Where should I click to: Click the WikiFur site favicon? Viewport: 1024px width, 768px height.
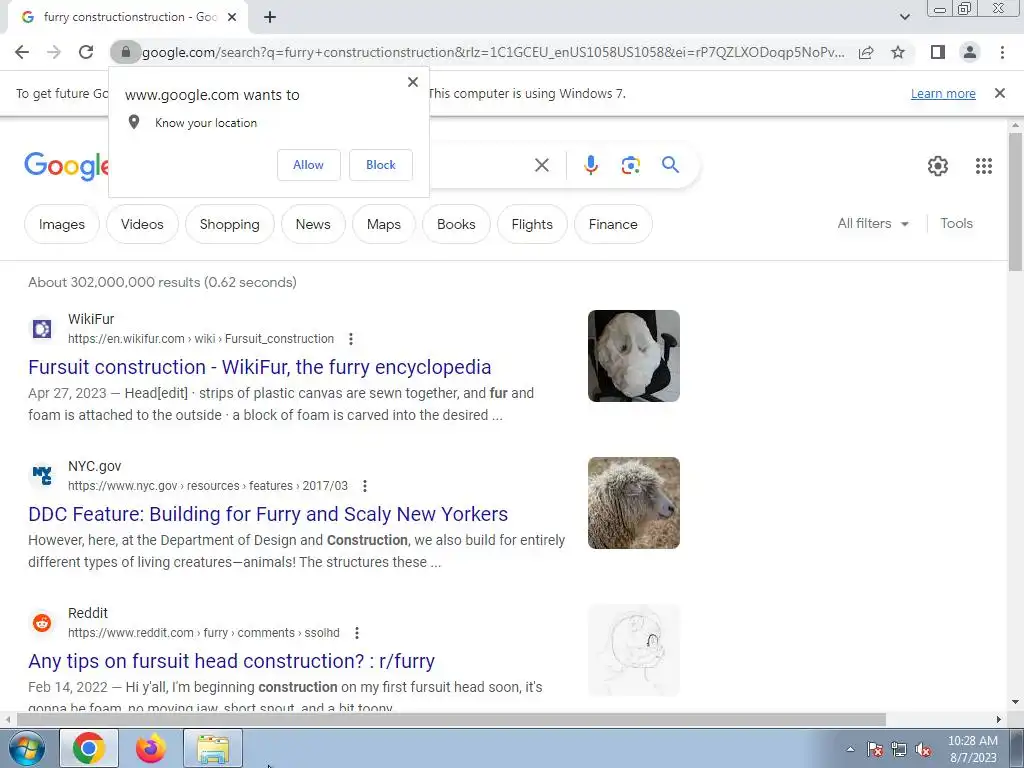coord(42,328)
